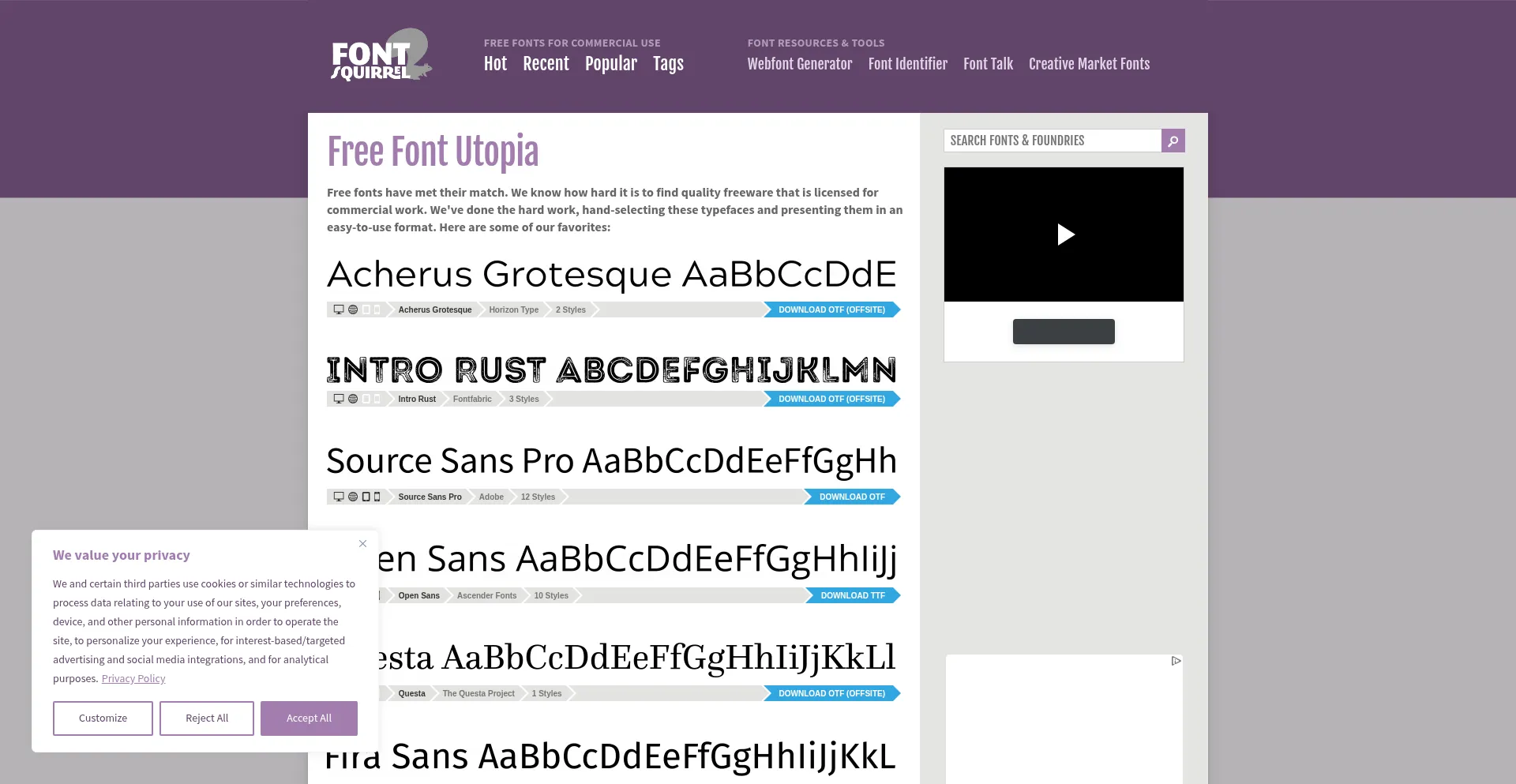Click the Open Sans sample preview
Viewport: 1516px width, 784px height.
coord(637,561)
